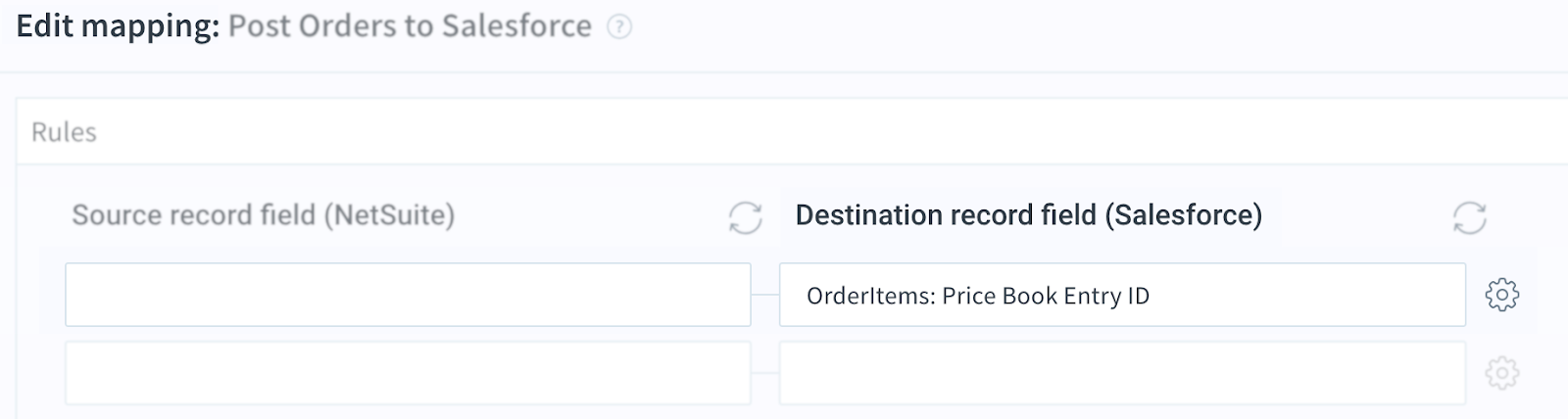This screenshot has height=419, width=1568.
Task: Open settings gear for the empty second mapping row
Action: 1501,373
